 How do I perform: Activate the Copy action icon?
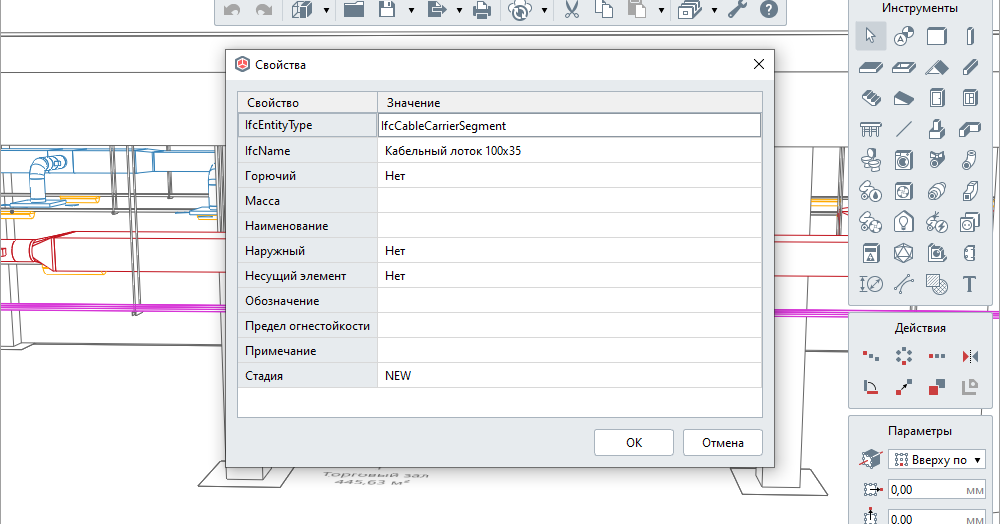tap(937, 387)
